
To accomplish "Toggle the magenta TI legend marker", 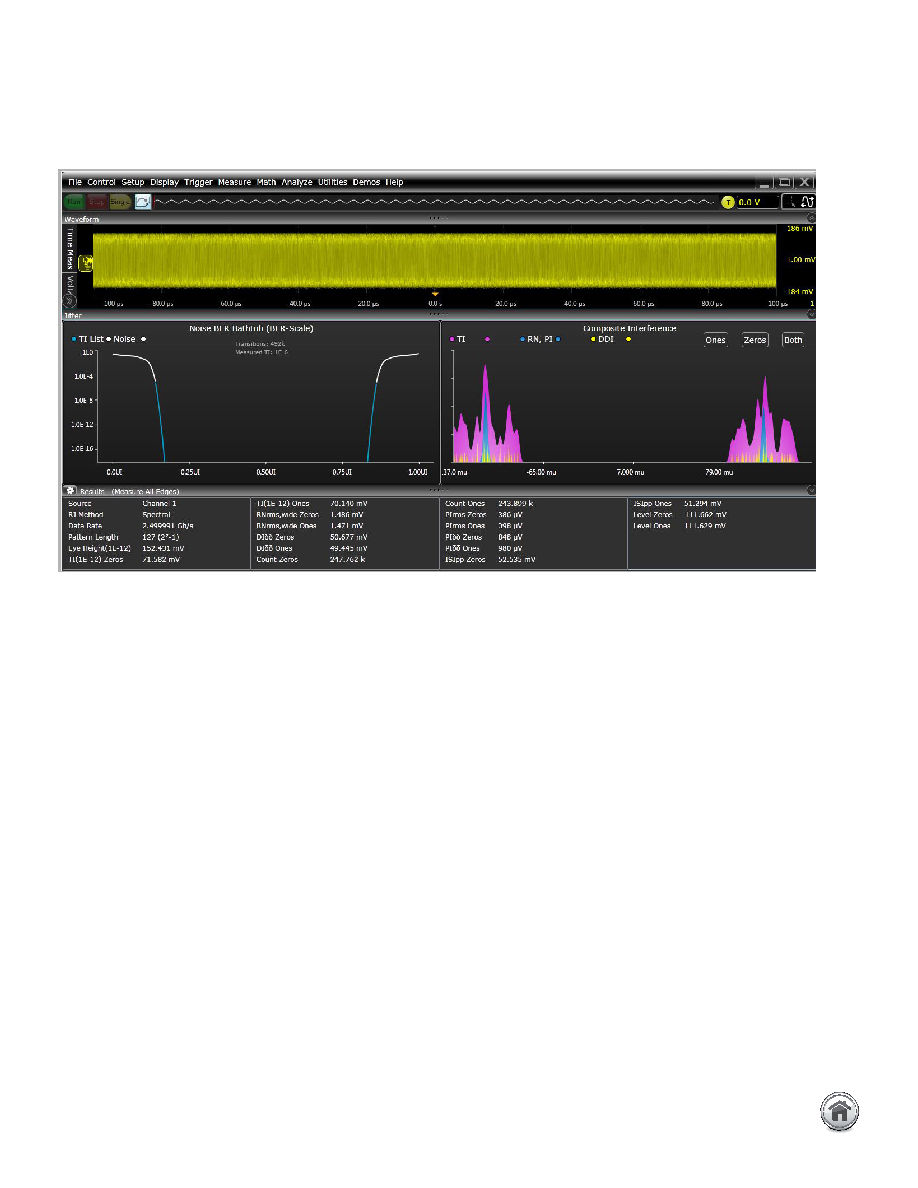I will click(x=452, y=339).
